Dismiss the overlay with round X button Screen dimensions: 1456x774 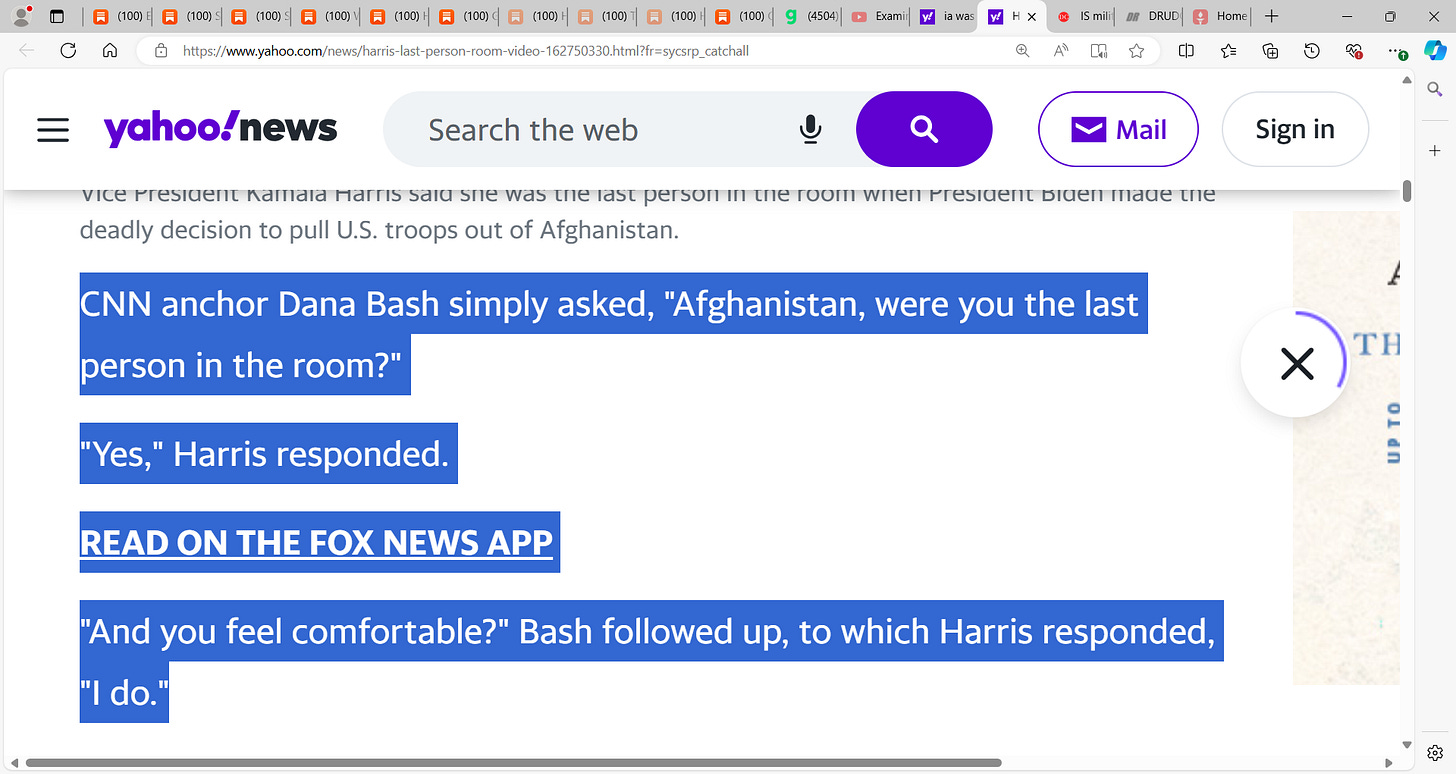pos(1297,363)
